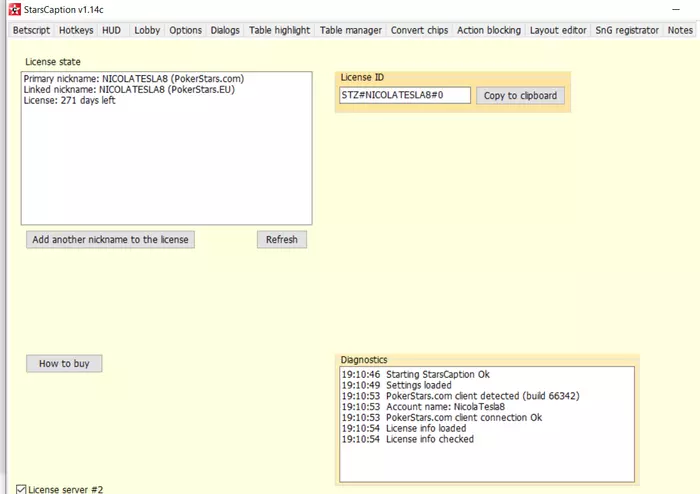Open the Betscript tab
This screenshot has width=700, height=494.
click(x=31, y=30)
